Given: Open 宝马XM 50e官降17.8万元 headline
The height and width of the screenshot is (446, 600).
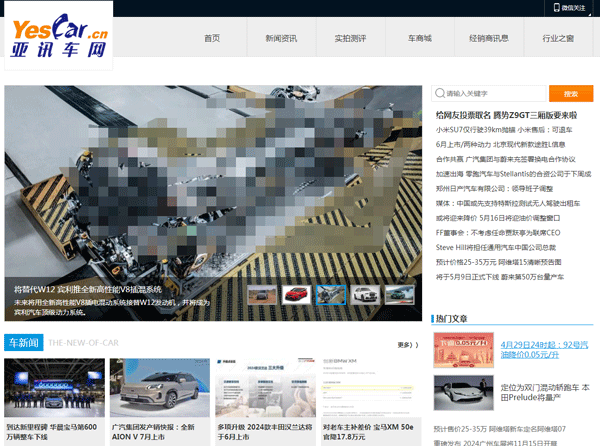Looking at the screenshot, I should (368, 432).
